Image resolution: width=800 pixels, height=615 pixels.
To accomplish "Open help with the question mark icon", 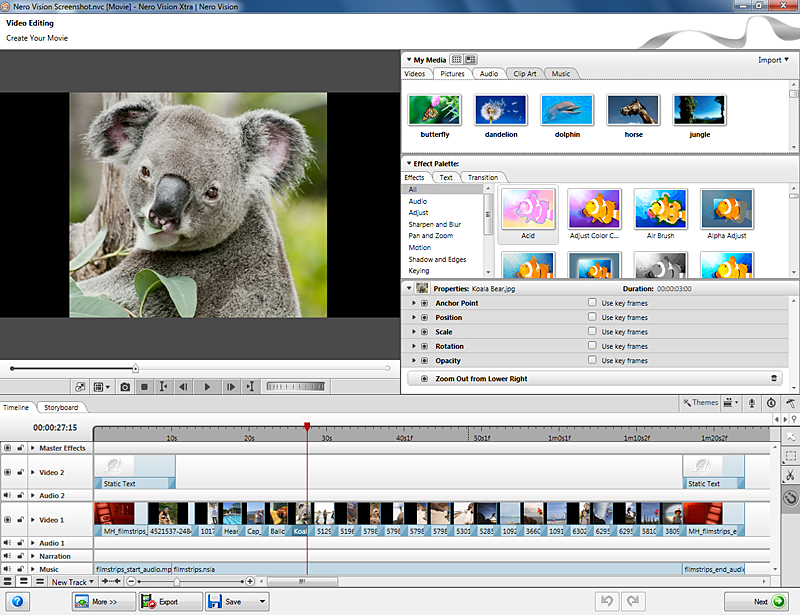I will click(x=17, y=601).
